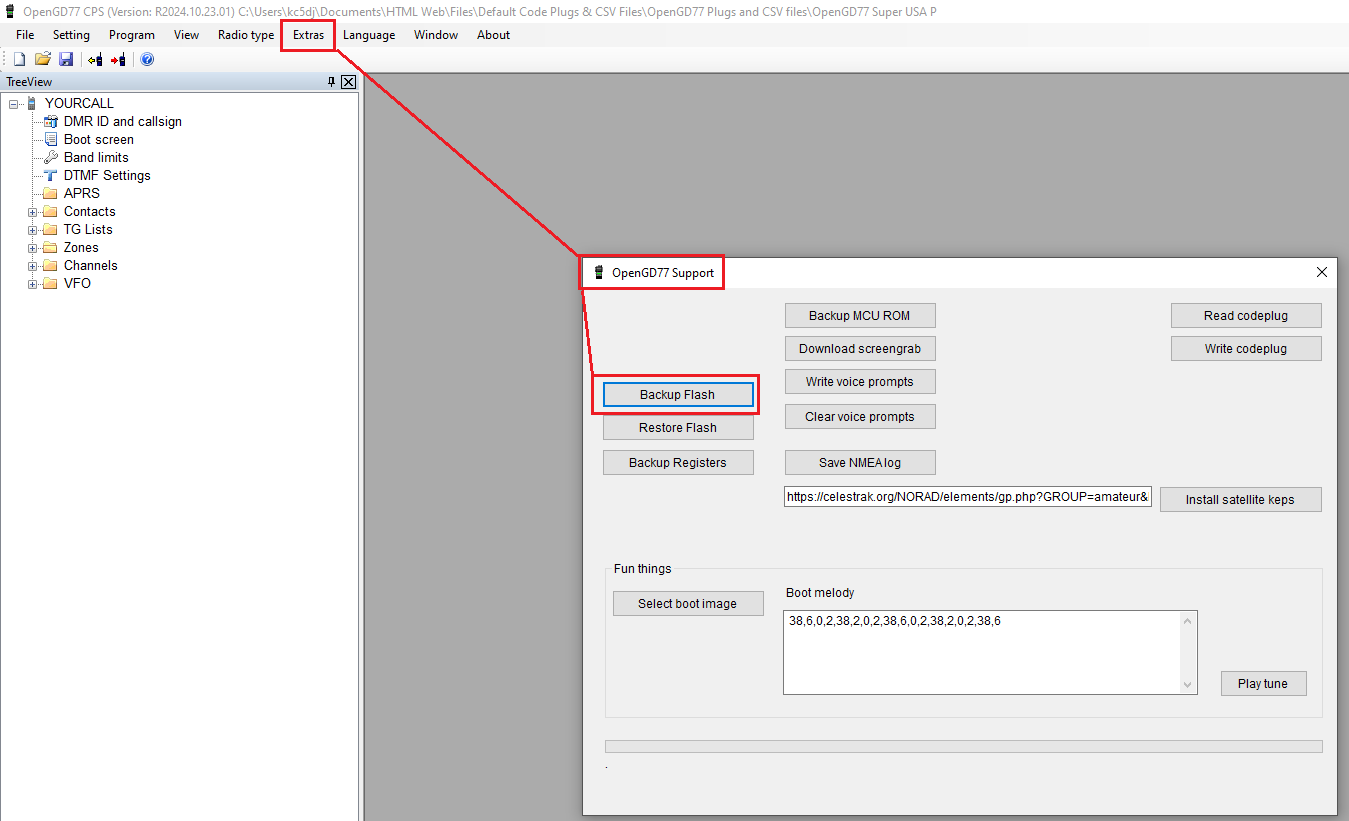Click the Write voice prompts button
The image size is (1349, 821).
click(x=860, y=382)
